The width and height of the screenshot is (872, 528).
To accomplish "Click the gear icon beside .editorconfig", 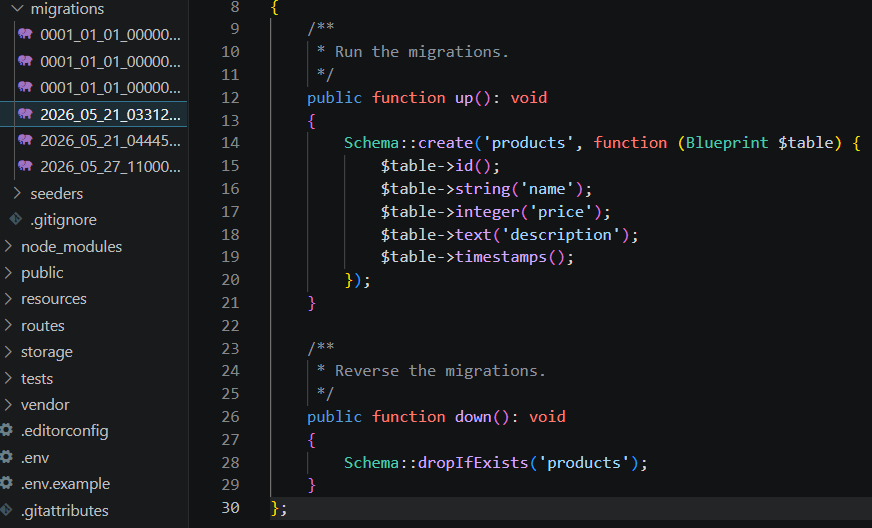I will pyautogui.click(x=6, y=430).
